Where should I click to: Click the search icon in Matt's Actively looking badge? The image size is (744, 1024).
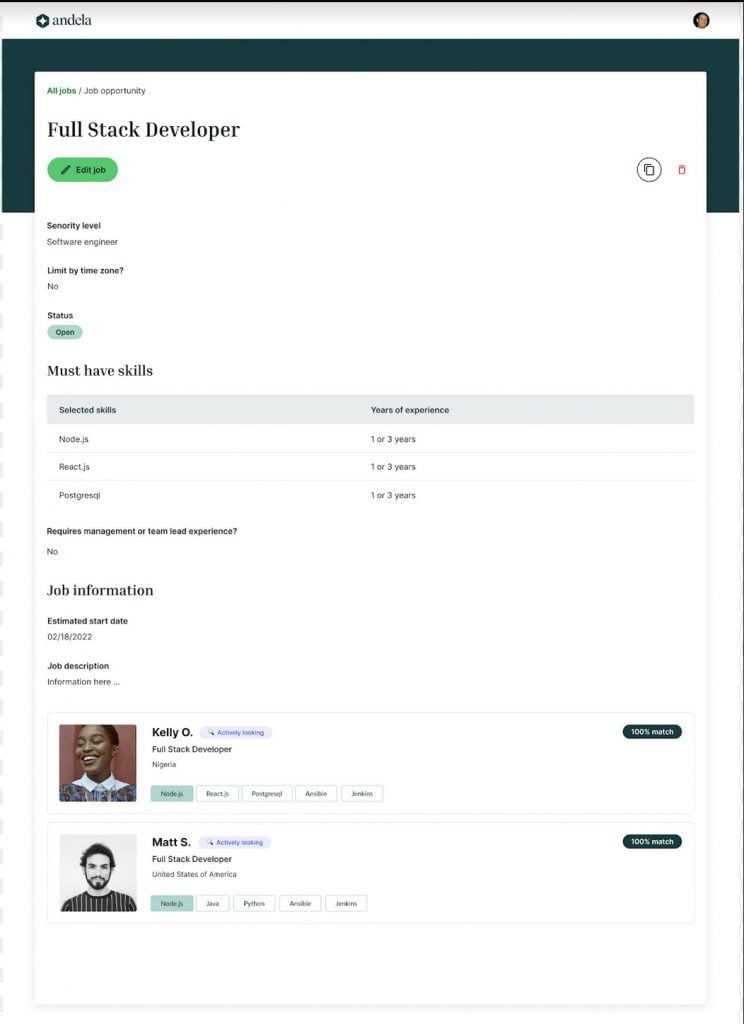[x=211, y=842]
